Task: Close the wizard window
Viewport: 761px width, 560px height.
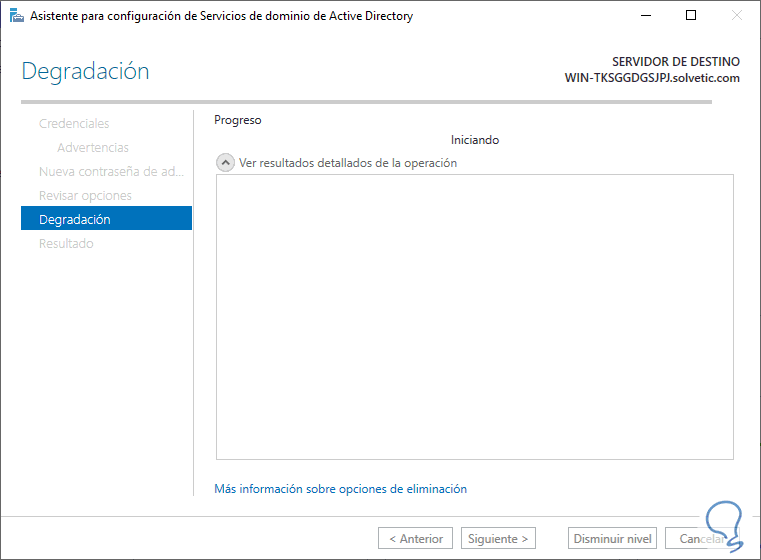Action: click(736, 16)
